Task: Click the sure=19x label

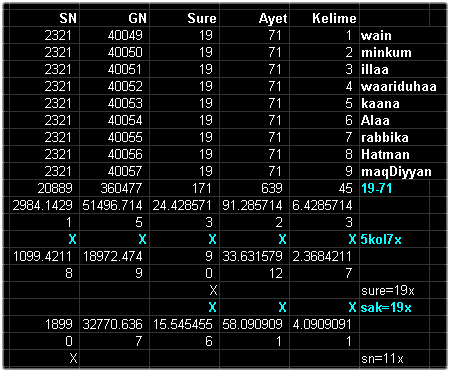Action: [388, 291]
